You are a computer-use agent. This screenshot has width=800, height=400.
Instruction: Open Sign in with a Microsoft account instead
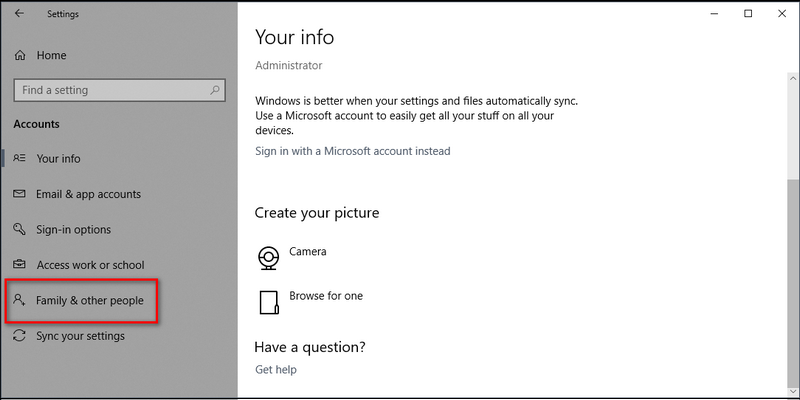352,151
